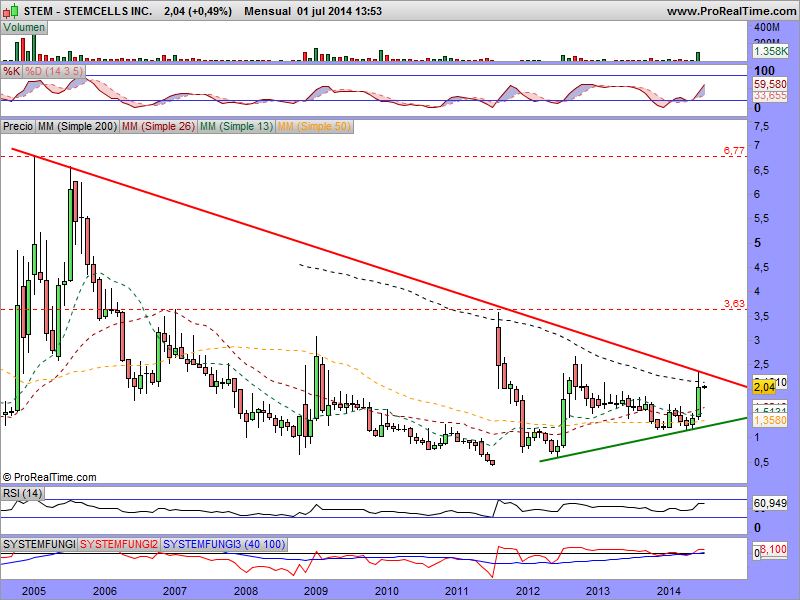The height and width of the screenshot is (600, 800).
Task: Click the 2009 year label on time axis
Action: click(x=316, y=591)
